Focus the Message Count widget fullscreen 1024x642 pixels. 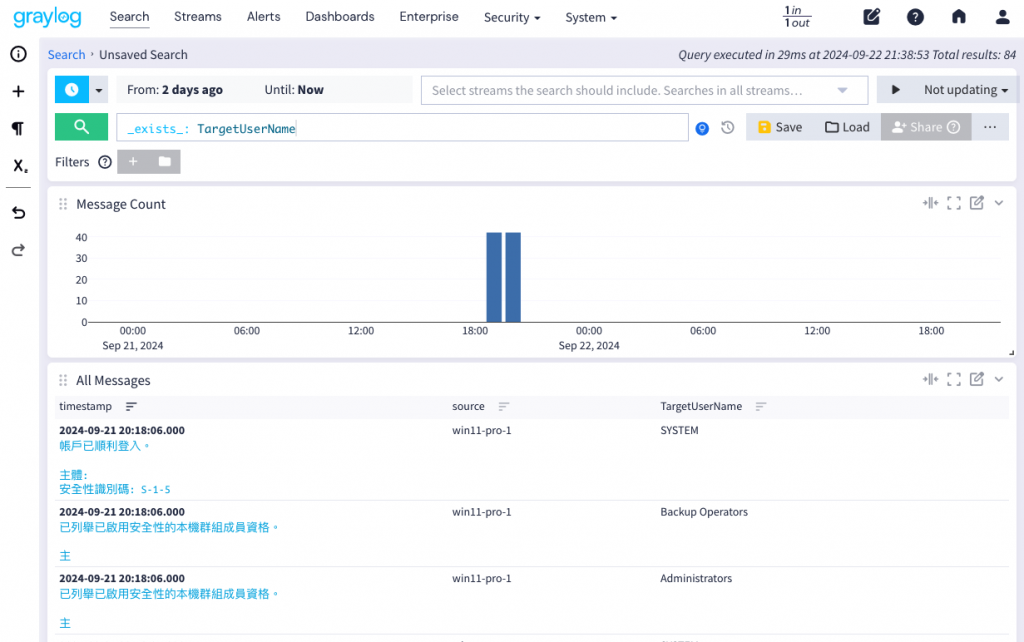coord(953,203)
